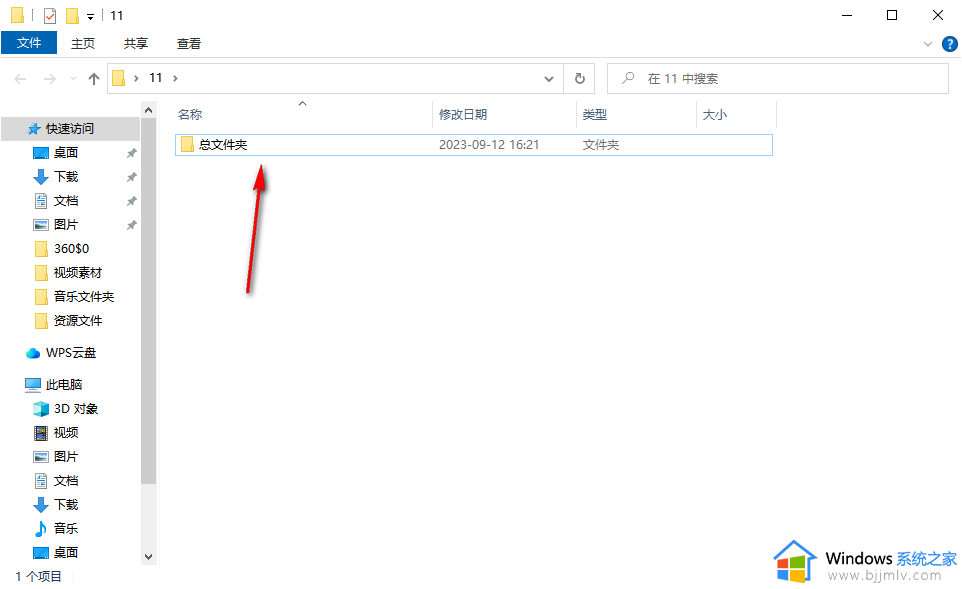This screenshot has width=962, height=589.
Task: Open 3D 对象 under This PC
Action: pyautogui.click(x=75, y=409)
